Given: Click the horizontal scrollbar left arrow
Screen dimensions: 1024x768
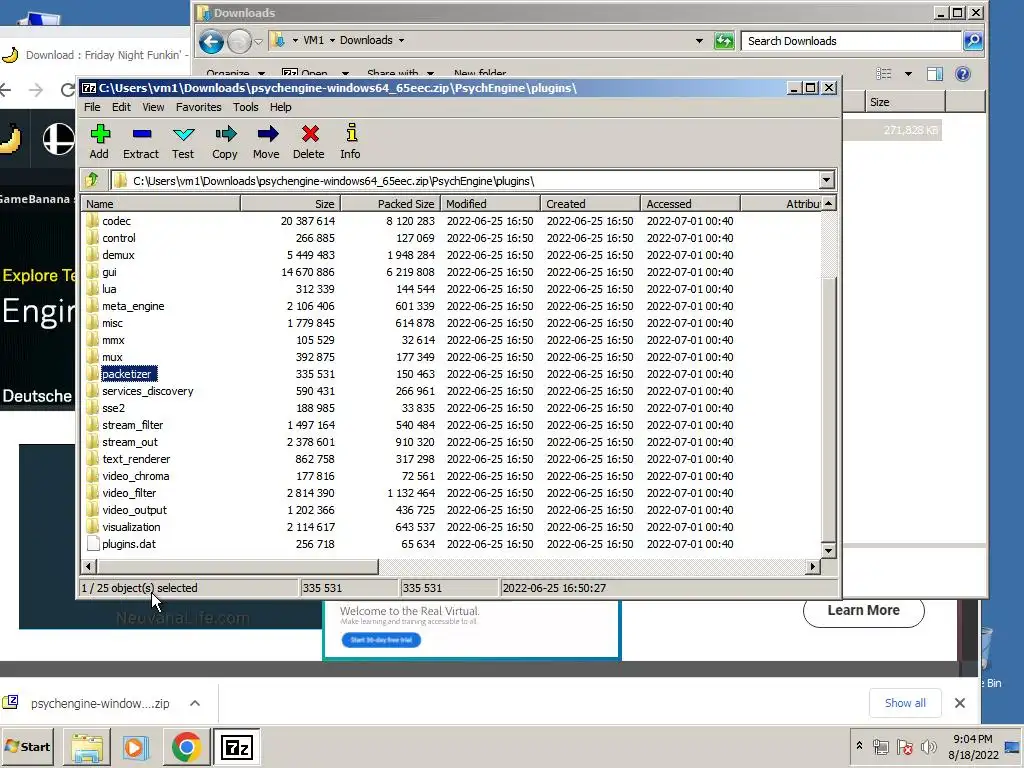Looking at the screenshot, I should coord(89,566).
